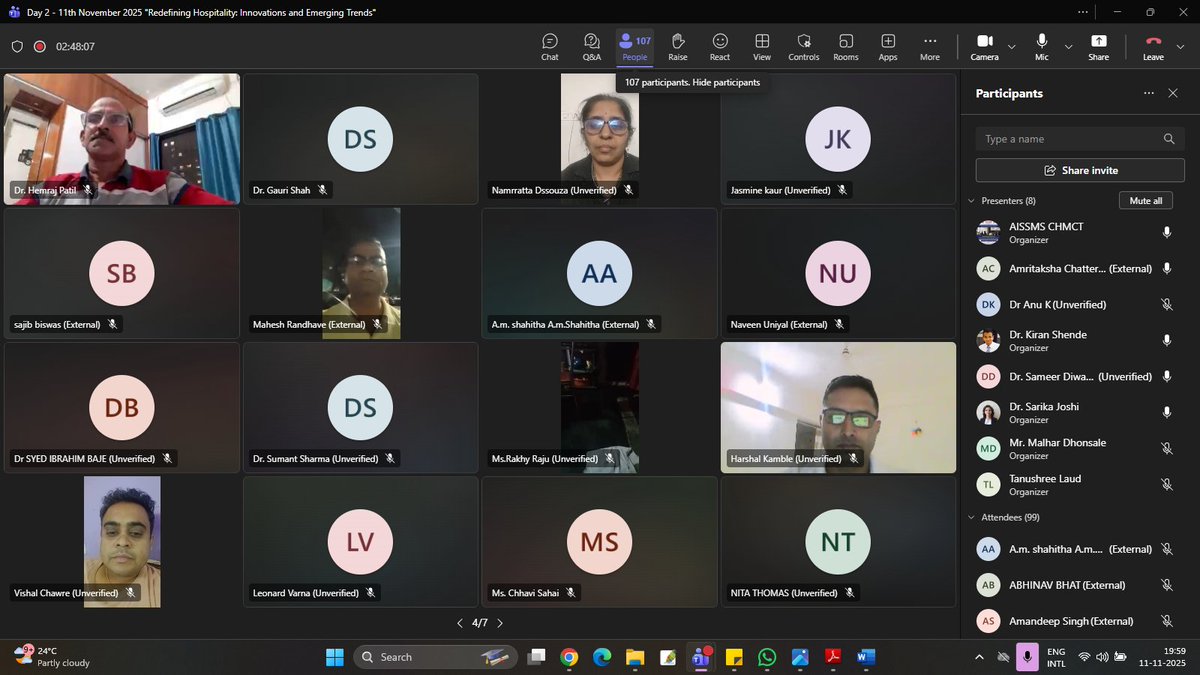Toggle the Camera on or off
Viewport: 1200px width, 675px height.
click(x=984, y=47)
